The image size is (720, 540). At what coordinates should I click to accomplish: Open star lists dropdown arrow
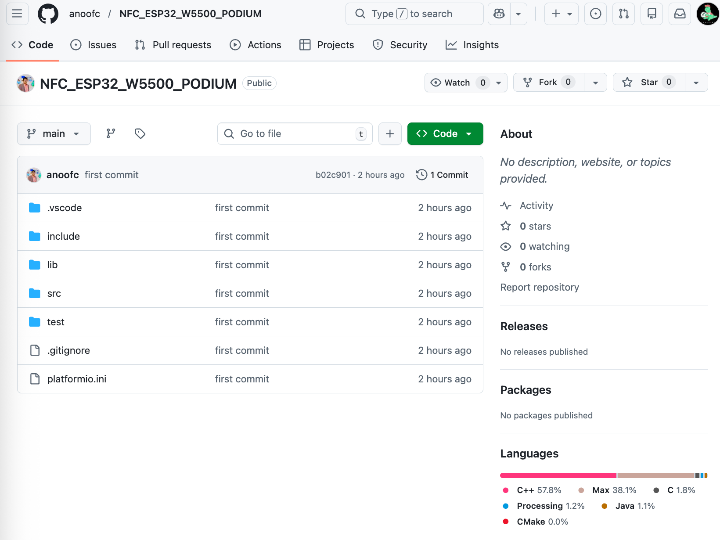(x=696, y=83)
